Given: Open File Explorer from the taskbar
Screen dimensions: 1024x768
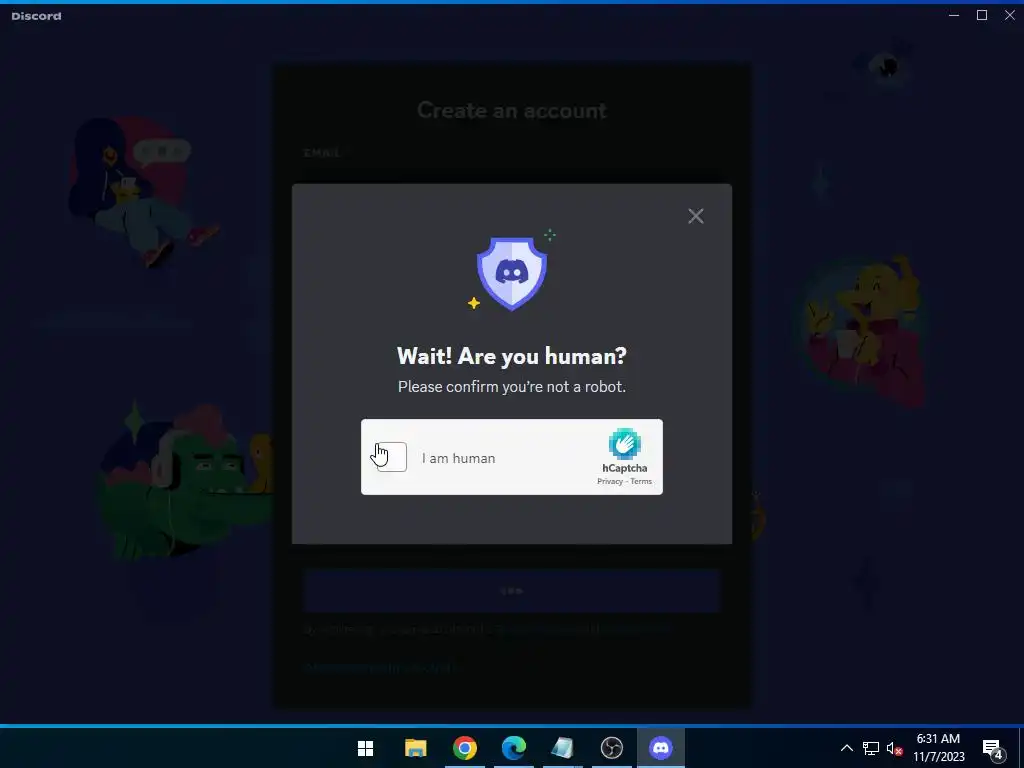Looking at the screenshot, I should click(x=415, y=748).
